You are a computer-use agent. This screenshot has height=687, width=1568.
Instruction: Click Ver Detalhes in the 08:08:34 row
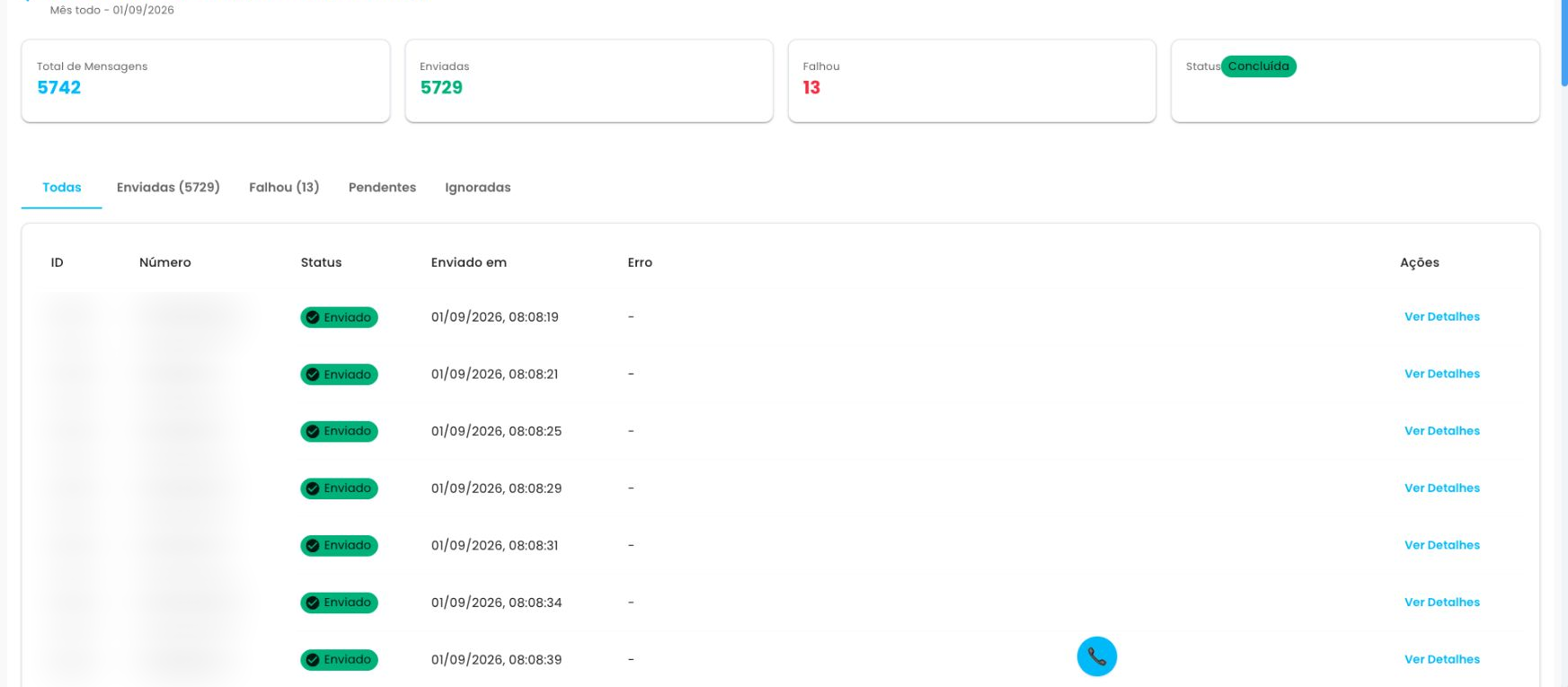[x=1441, y=602]
